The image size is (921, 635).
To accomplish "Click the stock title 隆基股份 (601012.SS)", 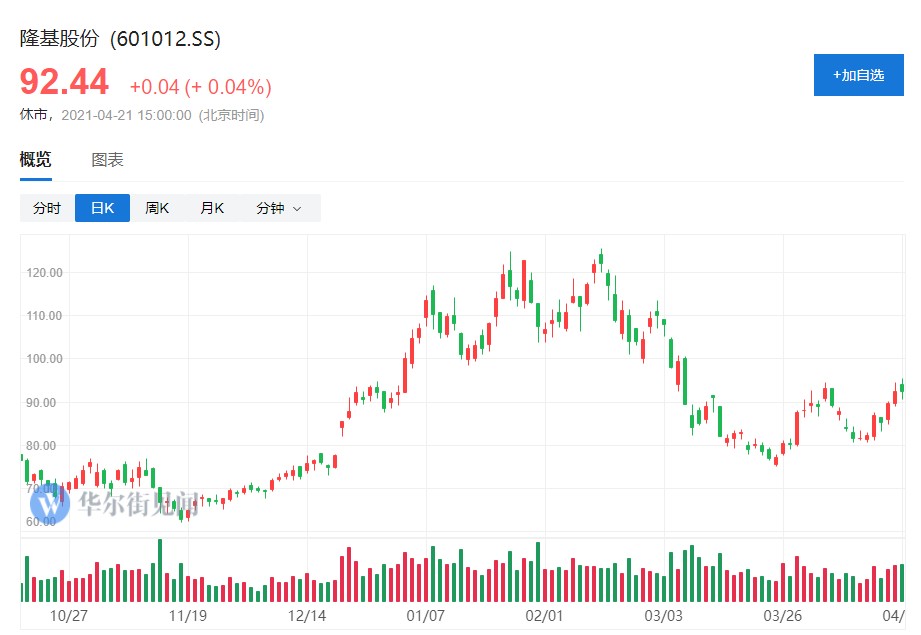I will click(121, 39).
